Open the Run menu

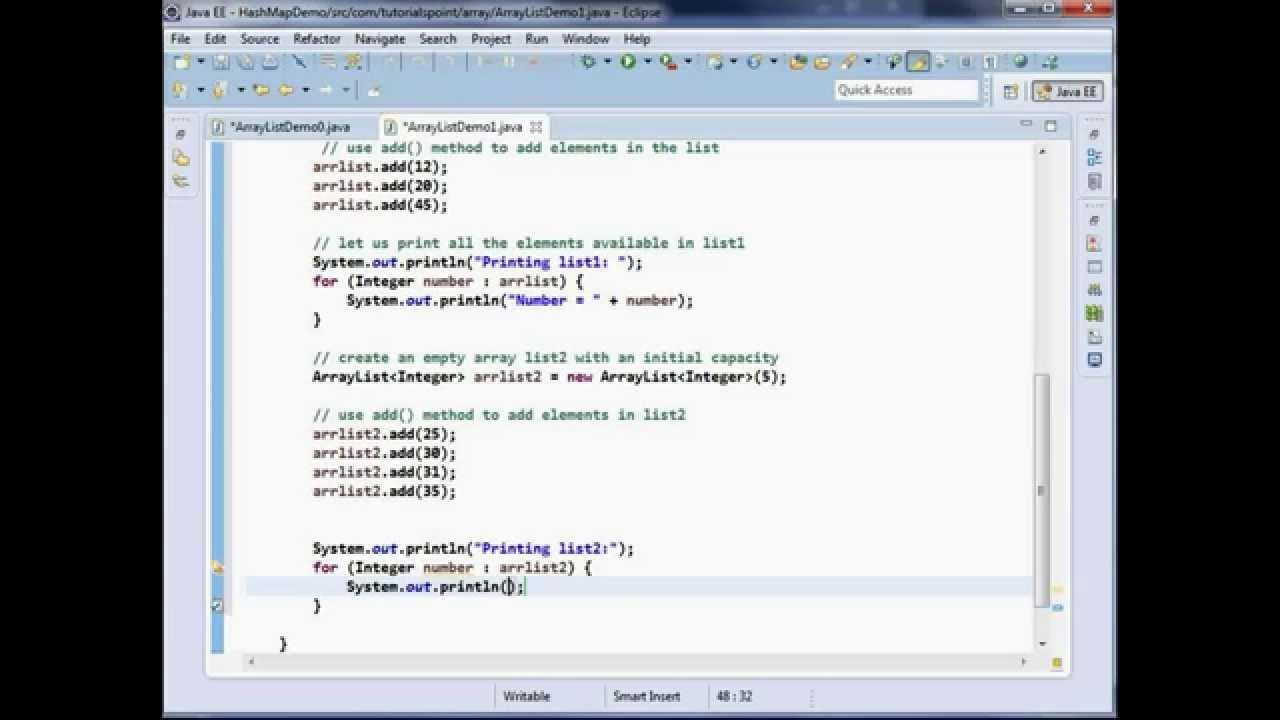click(x=537, y=39)
